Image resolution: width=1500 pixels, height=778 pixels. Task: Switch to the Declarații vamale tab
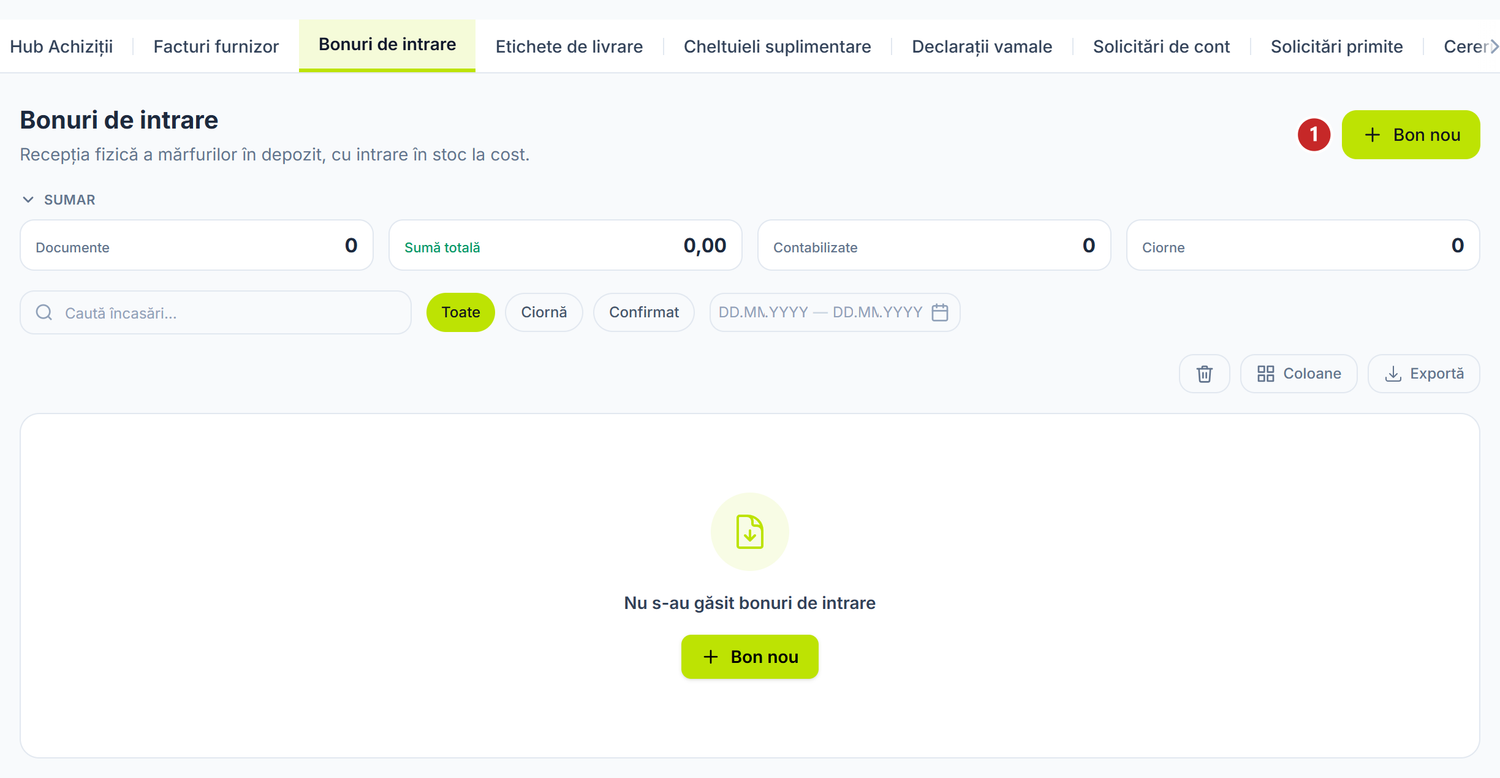pyautogui.click(x=982, y=46)
